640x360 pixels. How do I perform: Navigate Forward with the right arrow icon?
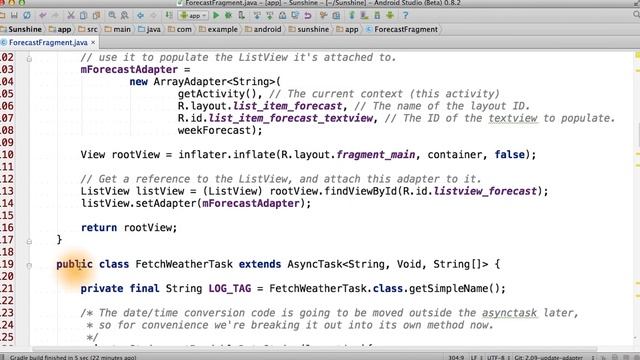pos(153,16)
